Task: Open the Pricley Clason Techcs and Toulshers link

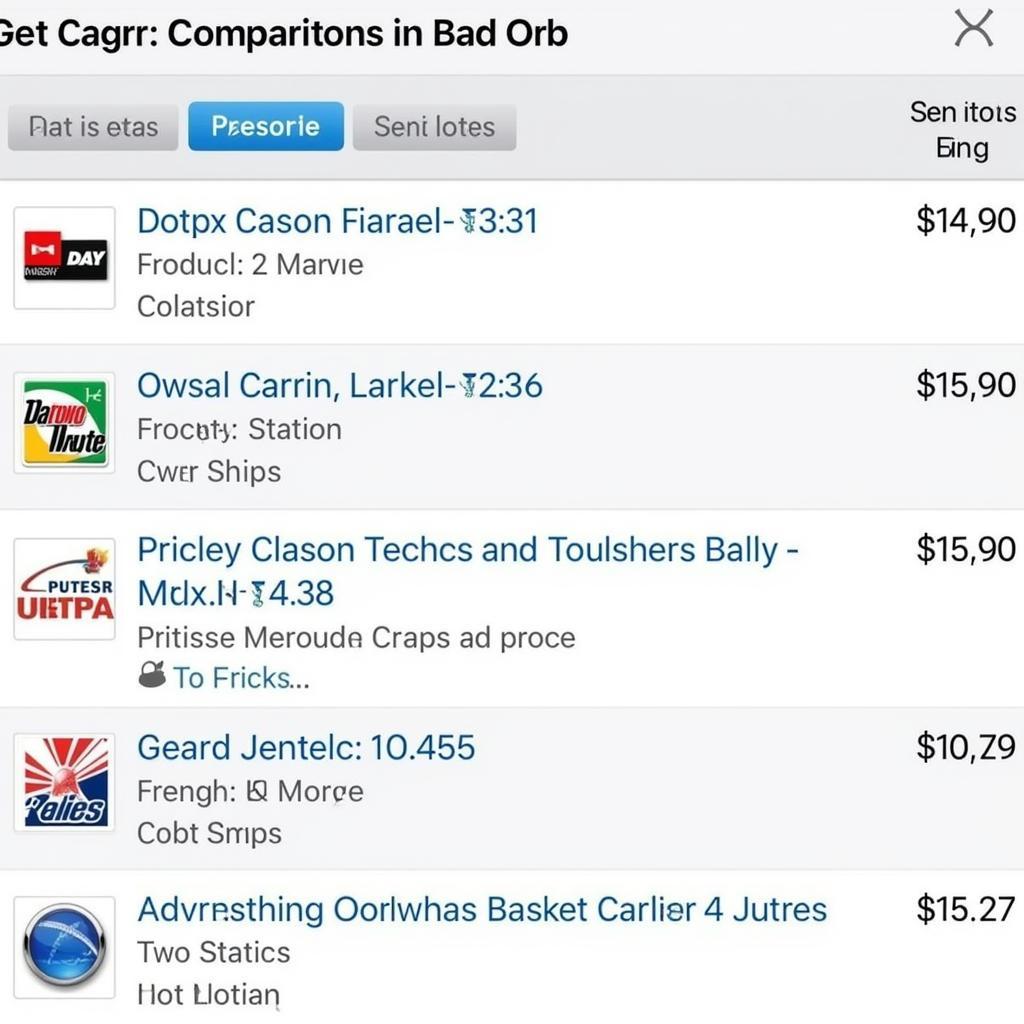Action: pos(468,571)
